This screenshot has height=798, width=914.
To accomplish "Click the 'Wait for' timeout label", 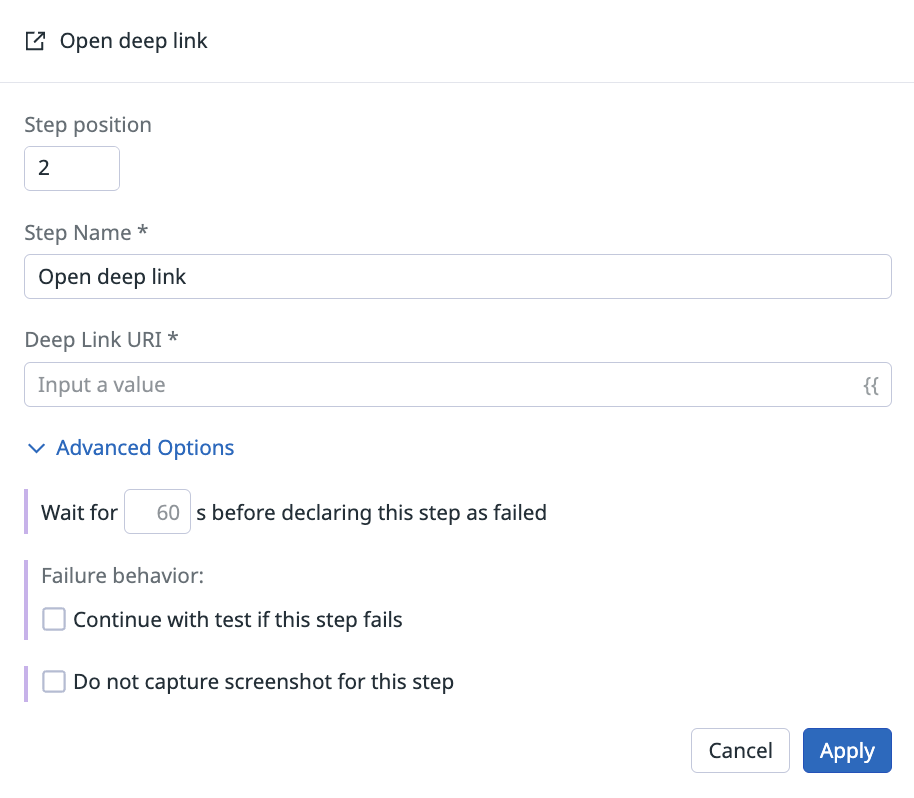I will 79,513.
